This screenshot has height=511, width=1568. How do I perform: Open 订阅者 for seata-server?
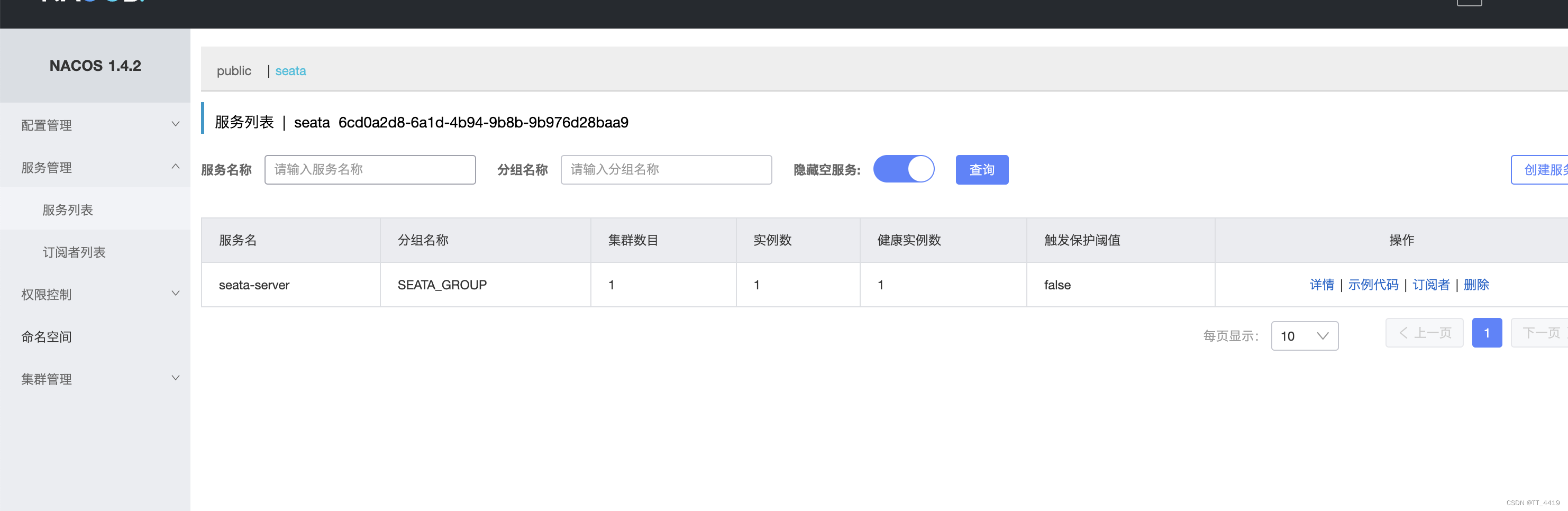coord(1431,285)
